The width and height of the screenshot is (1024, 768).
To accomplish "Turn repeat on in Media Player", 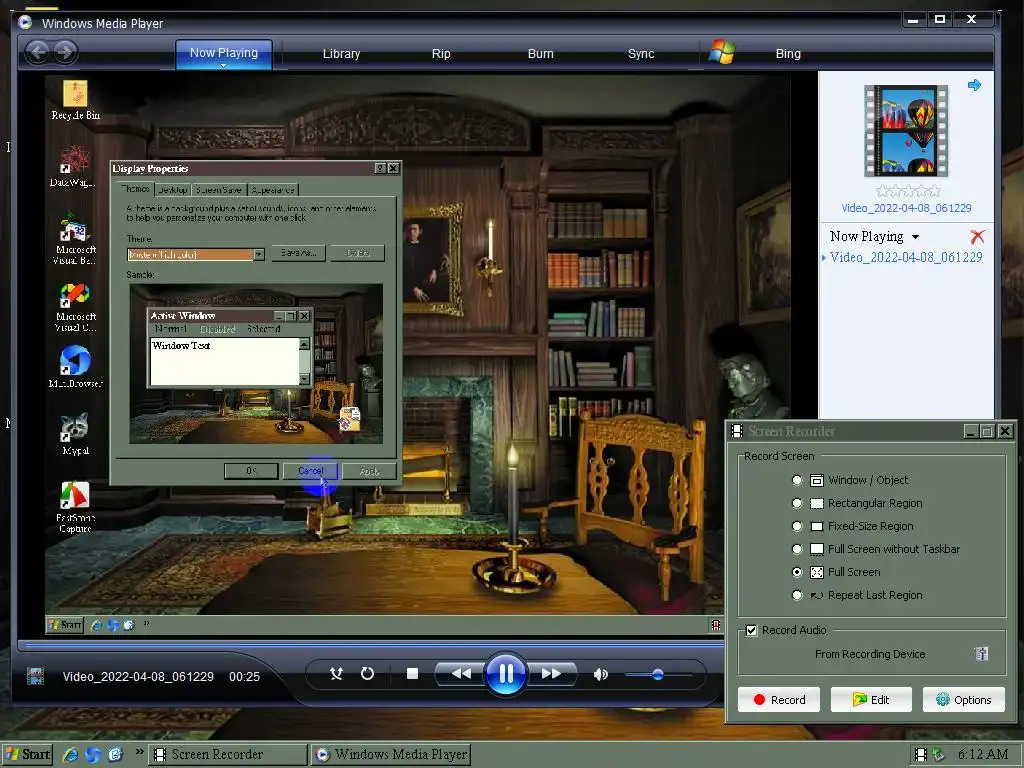I will point(367,673).
